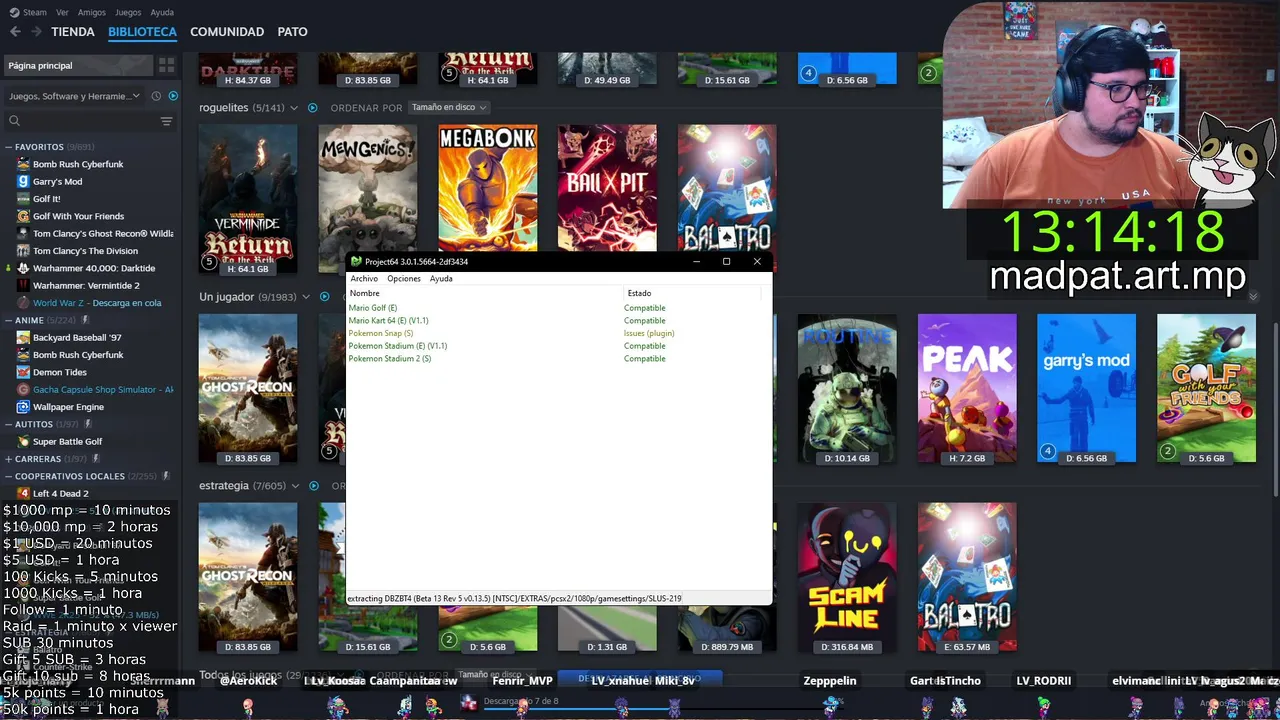1280x720 pixels.
Task: Open the COMUNIDAD tab in Steam
Action: 227,32
